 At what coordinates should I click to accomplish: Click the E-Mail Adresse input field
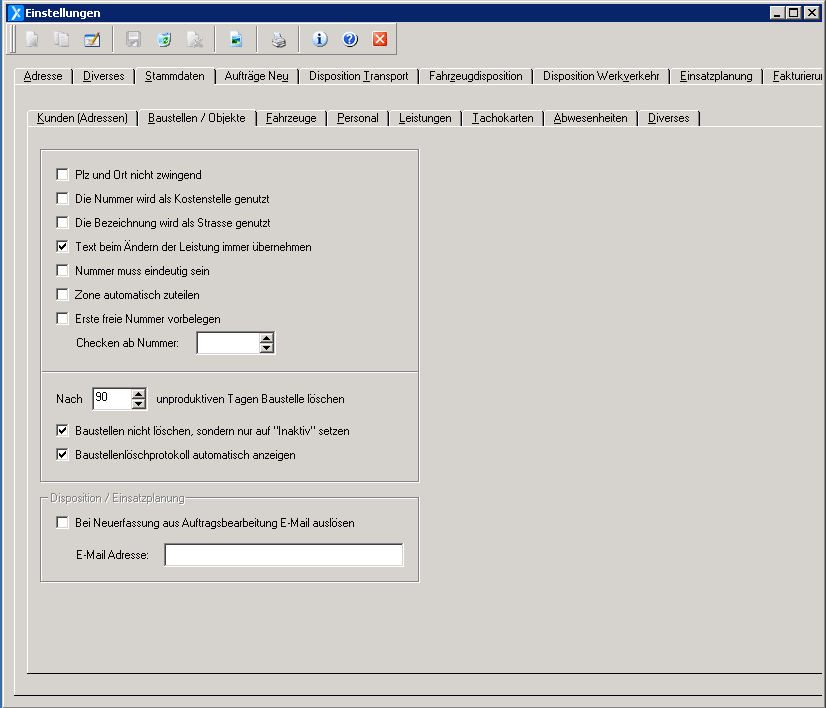pos(283,555)
